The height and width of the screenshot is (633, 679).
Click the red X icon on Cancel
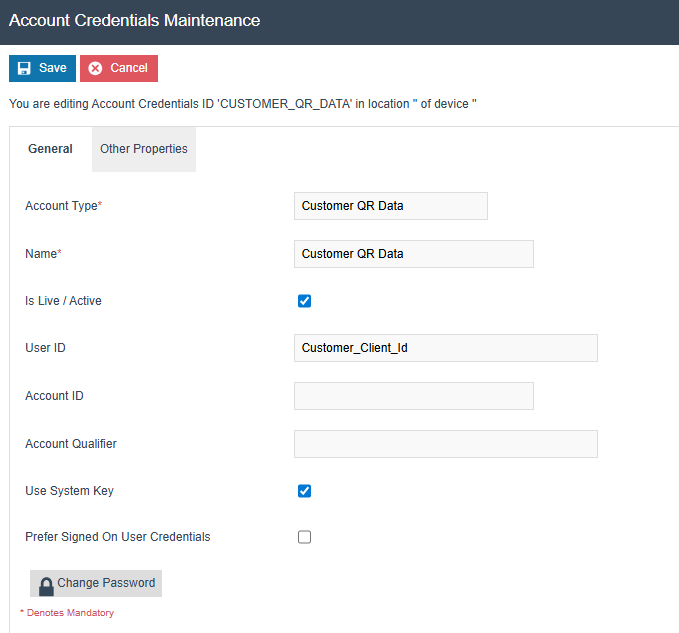click(95, 69)
